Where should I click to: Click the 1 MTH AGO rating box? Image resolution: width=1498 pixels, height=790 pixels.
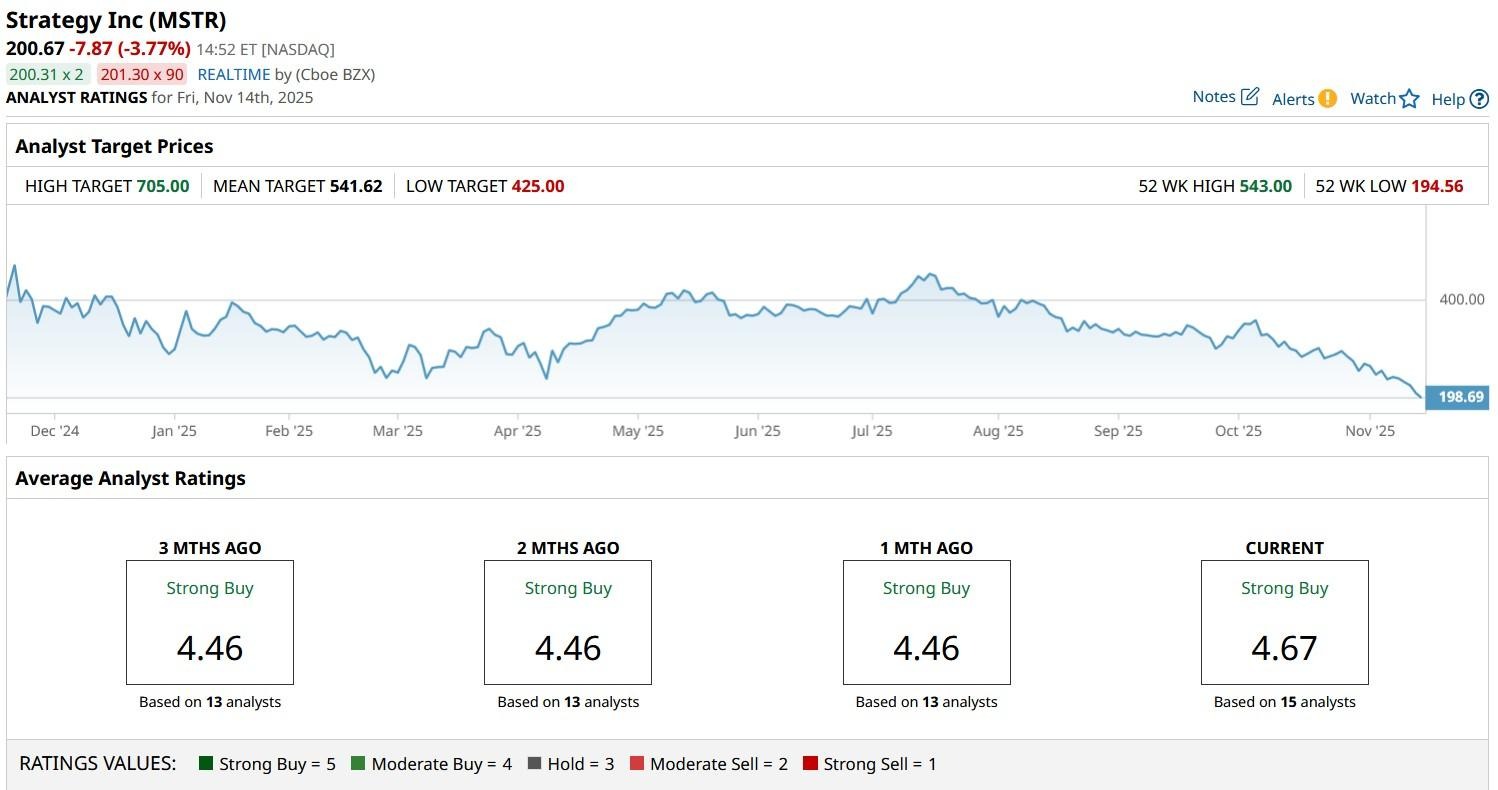pyautogui.click(x=926, y=622)
